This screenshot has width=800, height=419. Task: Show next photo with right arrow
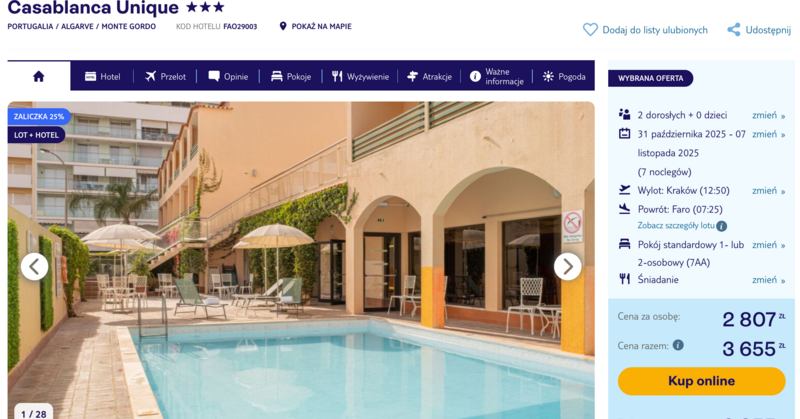tap(567, 266)
